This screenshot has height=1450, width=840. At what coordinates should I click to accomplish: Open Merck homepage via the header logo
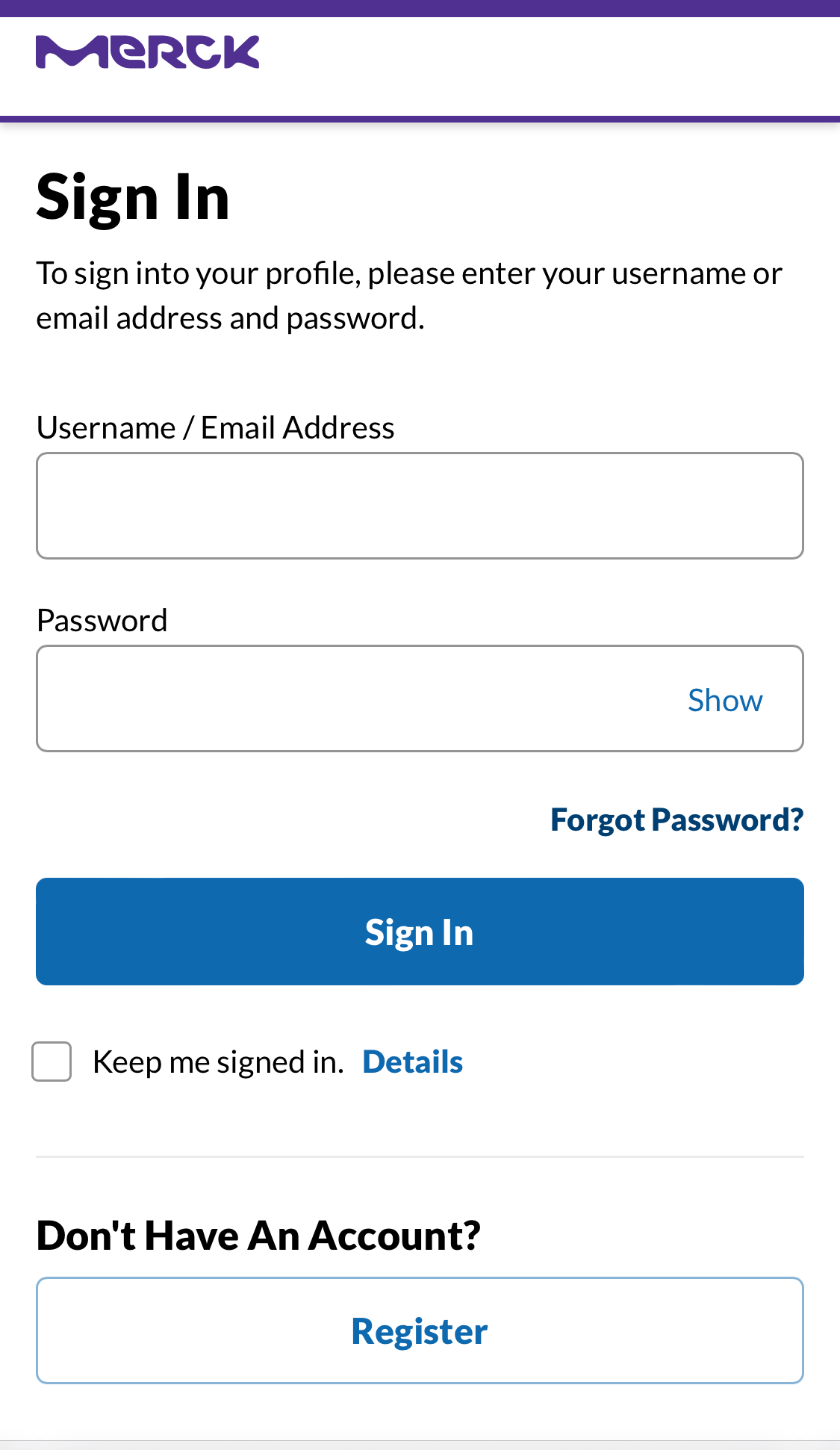pos(148,51)
